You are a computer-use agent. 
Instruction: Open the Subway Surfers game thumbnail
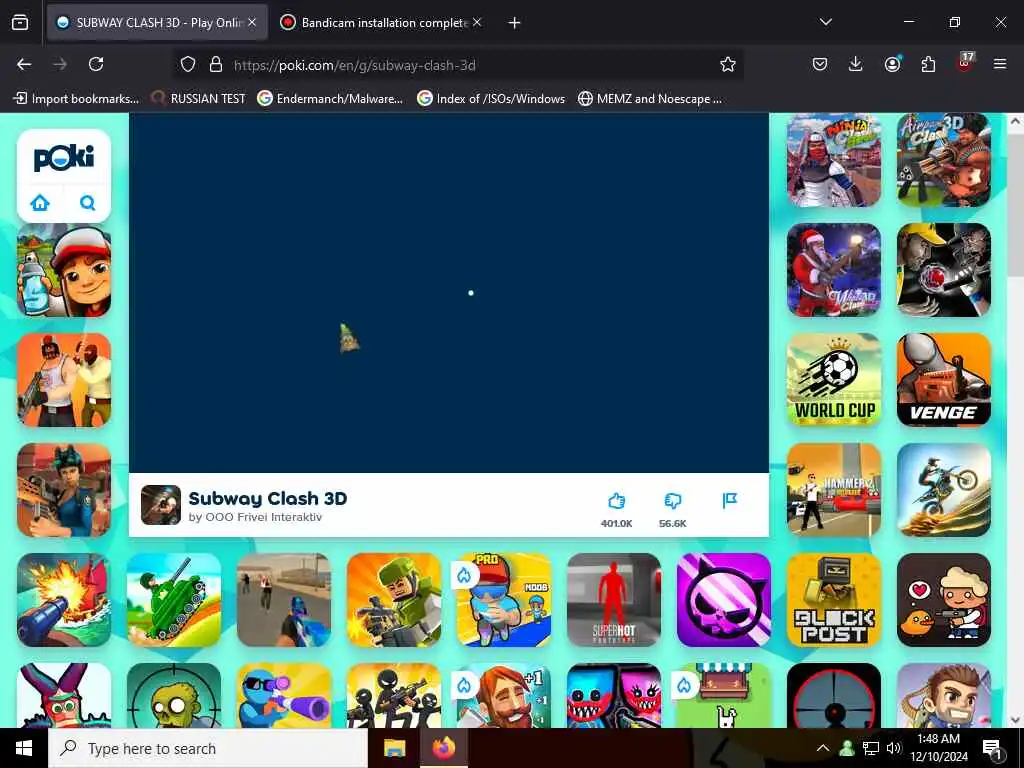coord(64,270)
